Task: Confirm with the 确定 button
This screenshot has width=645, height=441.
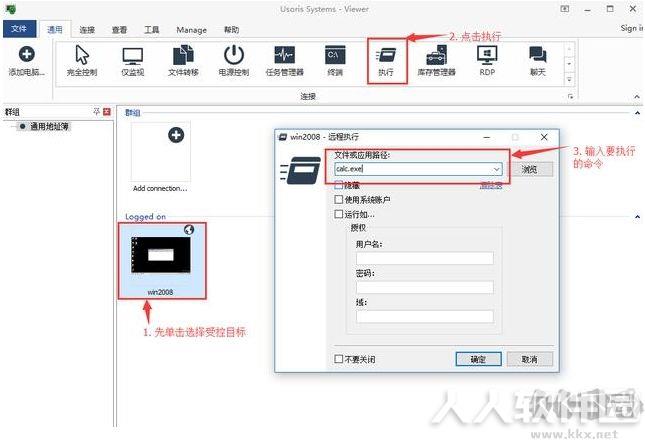Action: (x=478, y=359)
